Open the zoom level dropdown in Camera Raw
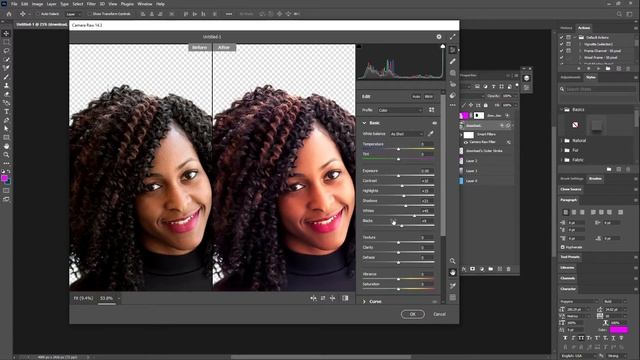The image size is (640, 360). pos(119,298)
